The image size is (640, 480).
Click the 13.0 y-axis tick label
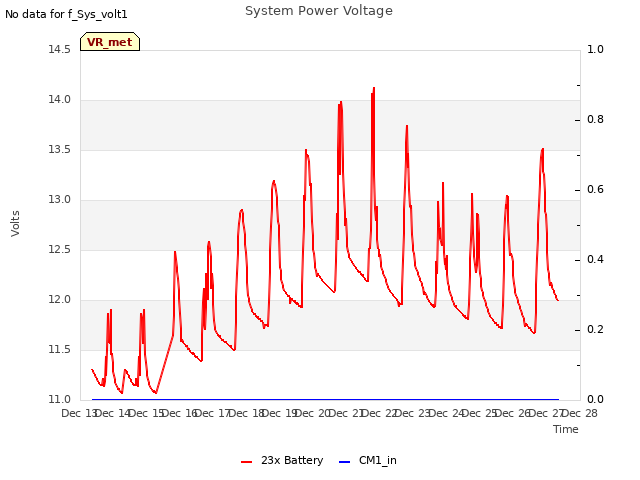point(60,200)
